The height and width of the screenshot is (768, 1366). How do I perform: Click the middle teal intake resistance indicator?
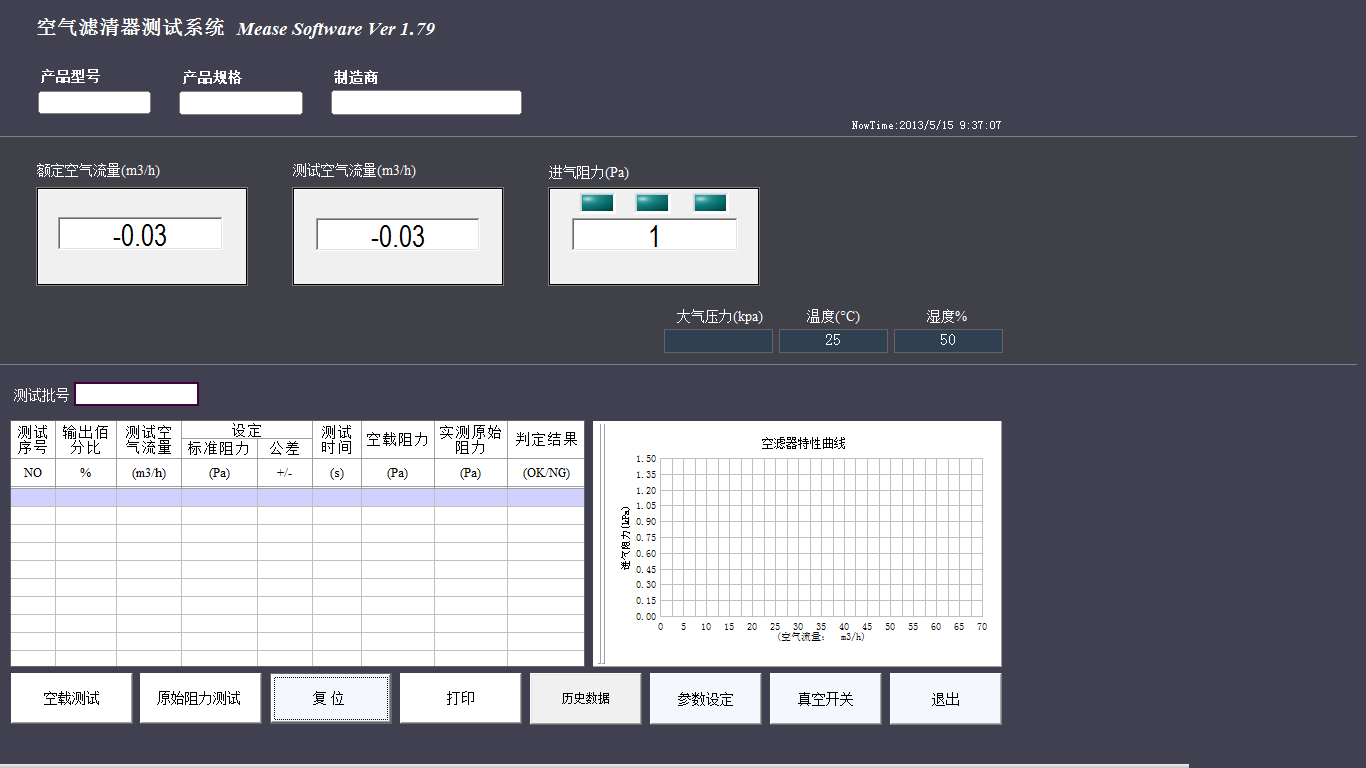pos(652,203)
